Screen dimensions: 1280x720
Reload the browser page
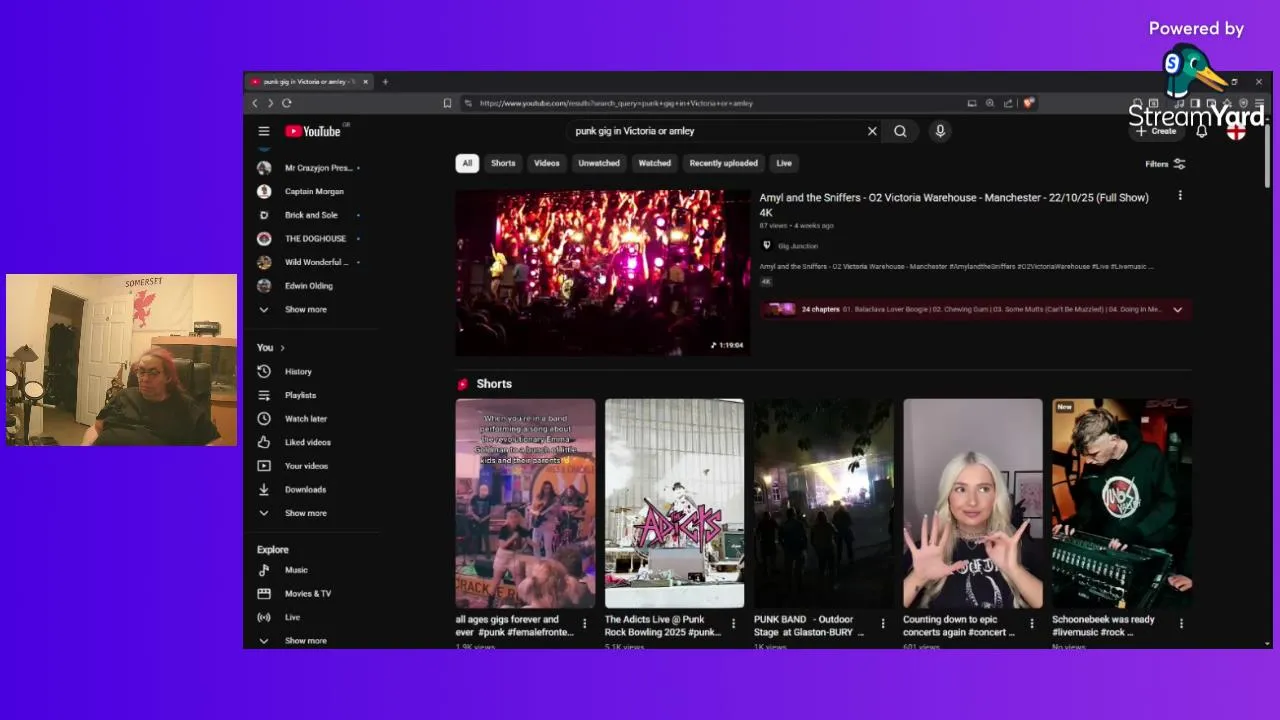[x=287, y=103]
